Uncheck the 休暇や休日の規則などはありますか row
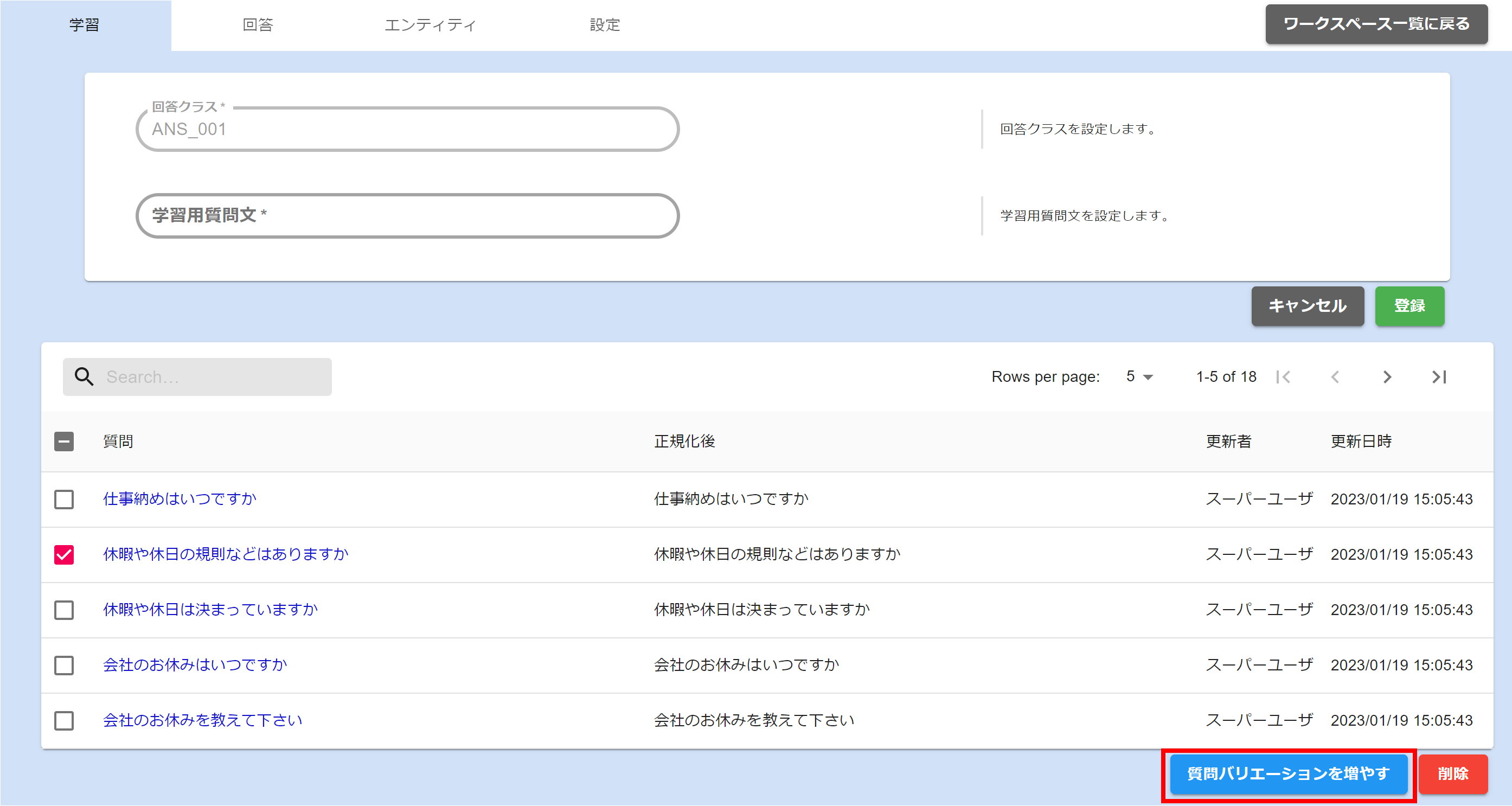This screenshot has height=806, width=1512. tap(64, 554)
